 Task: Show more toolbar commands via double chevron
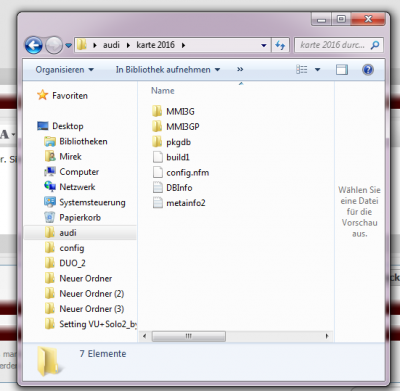(x=240, y=69)
